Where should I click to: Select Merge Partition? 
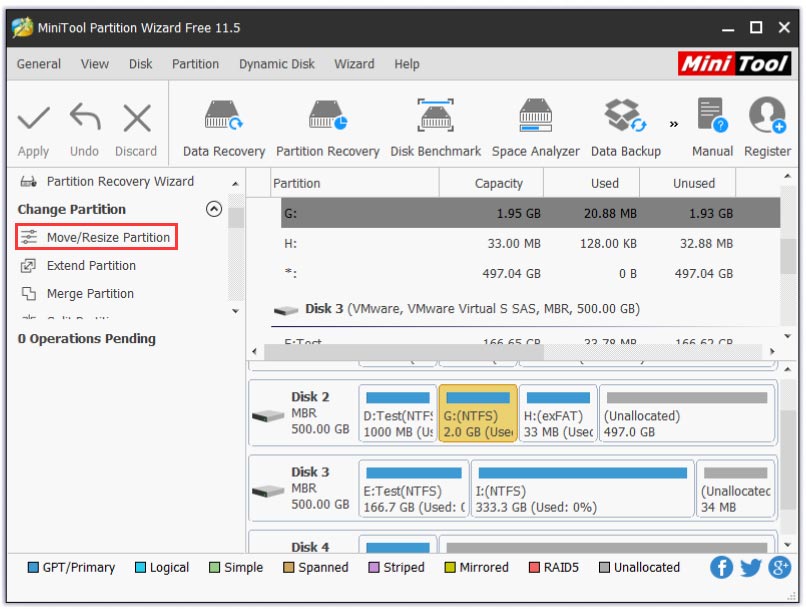coord(90,293)
